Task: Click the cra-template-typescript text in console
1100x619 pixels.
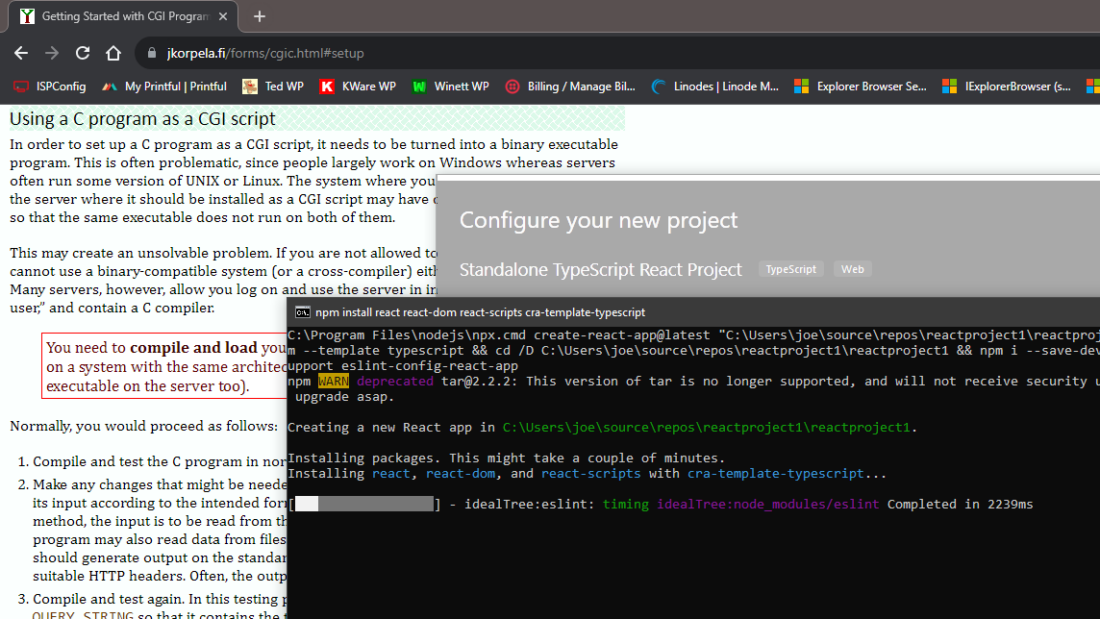Action: click(x=775, y=474)
